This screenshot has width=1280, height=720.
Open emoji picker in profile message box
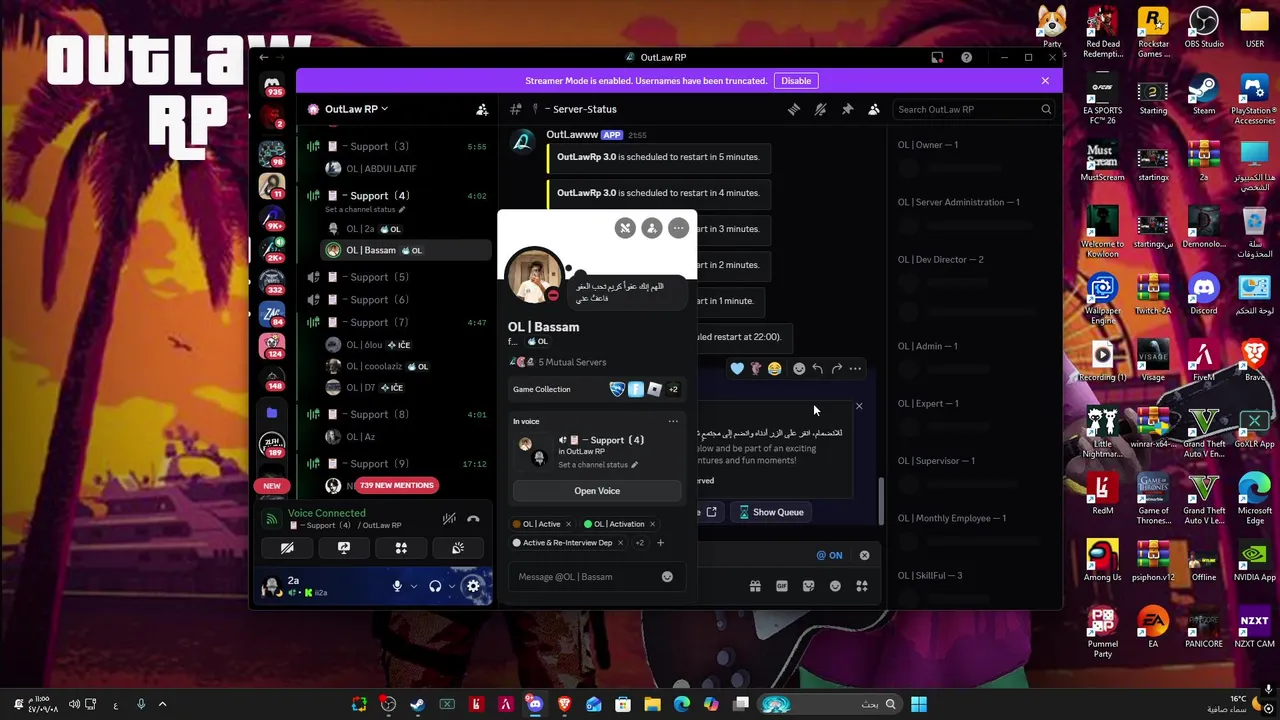pos(667,577)
